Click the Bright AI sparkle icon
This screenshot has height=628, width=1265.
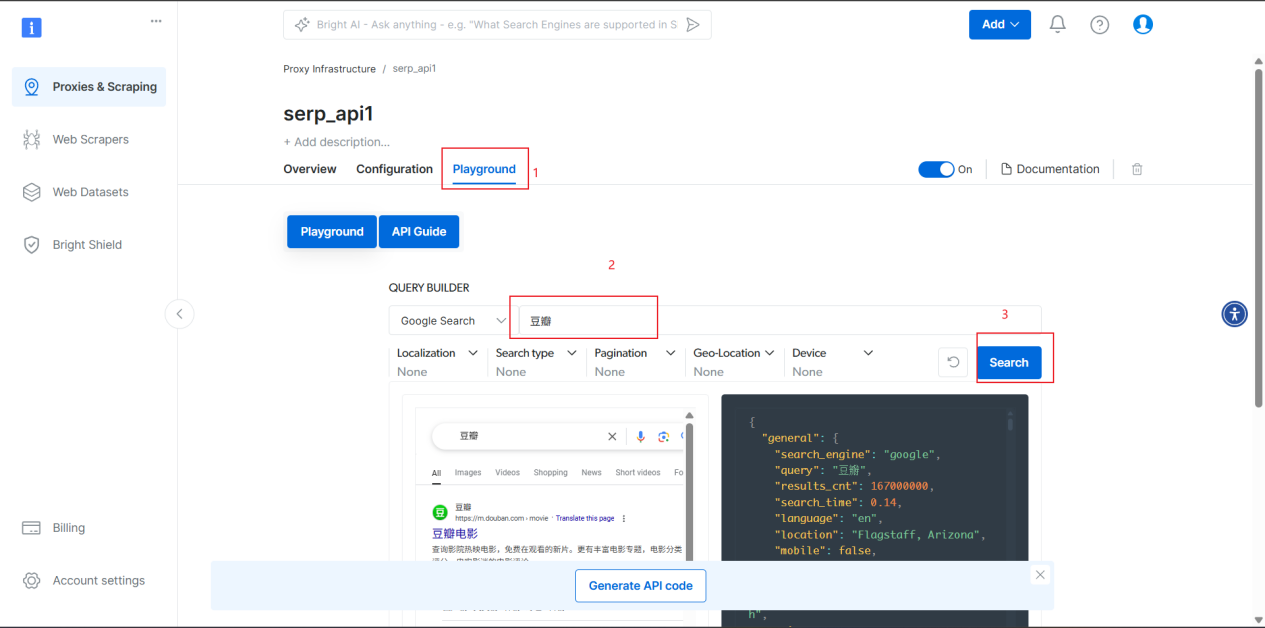click(x=301, y=25)
